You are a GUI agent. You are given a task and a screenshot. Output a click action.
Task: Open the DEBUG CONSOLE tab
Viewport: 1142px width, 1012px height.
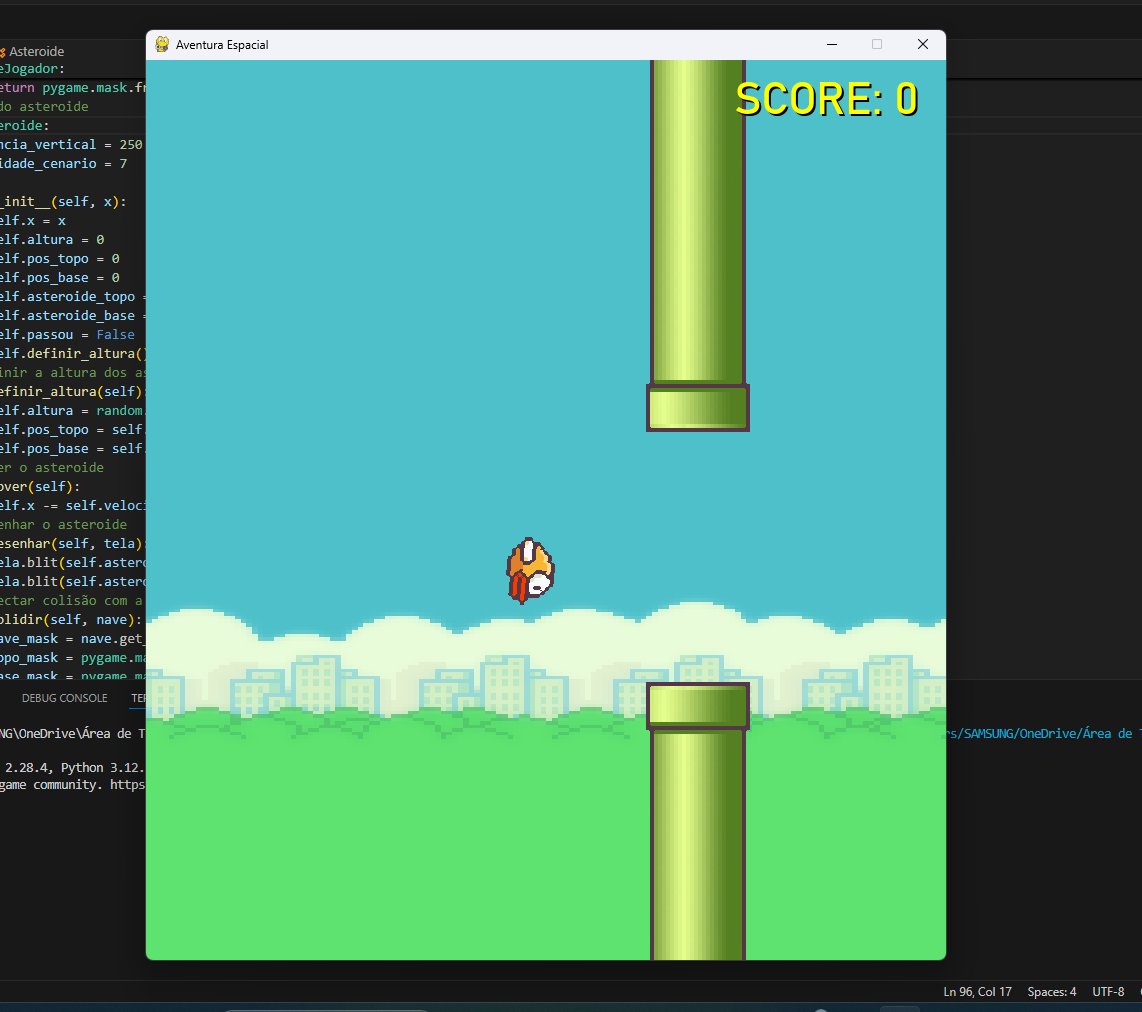click(x=64, y=698)
